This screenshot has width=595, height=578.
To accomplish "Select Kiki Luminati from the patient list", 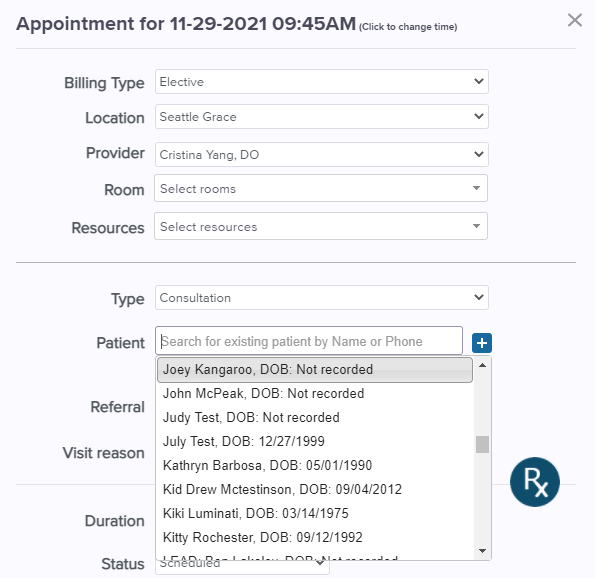I will click(315, 513).
